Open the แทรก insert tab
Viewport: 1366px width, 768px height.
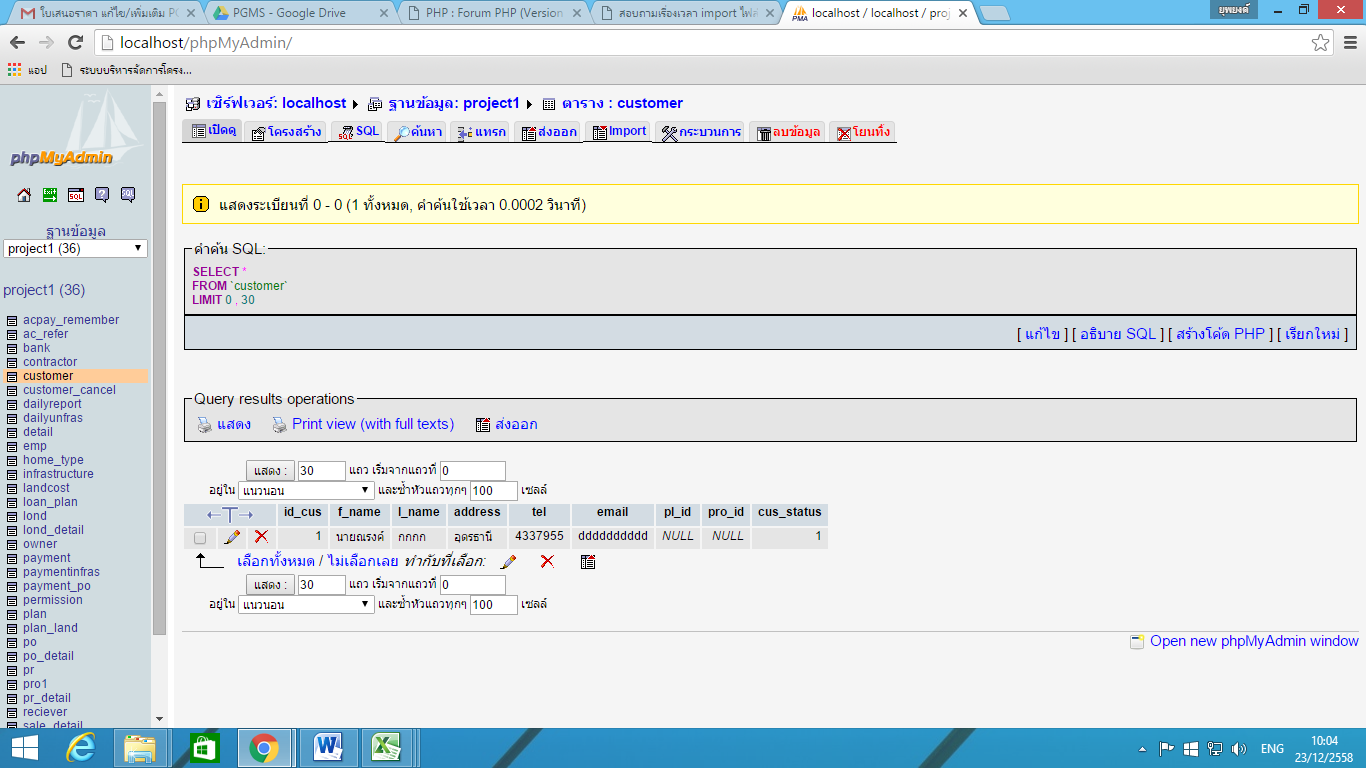480,131
